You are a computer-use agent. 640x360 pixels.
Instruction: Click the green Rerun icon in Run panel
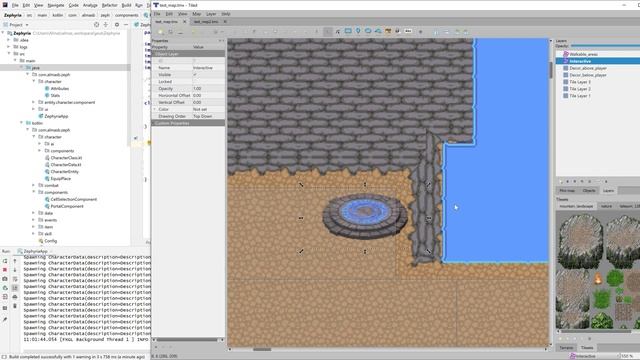pos(5,261)
